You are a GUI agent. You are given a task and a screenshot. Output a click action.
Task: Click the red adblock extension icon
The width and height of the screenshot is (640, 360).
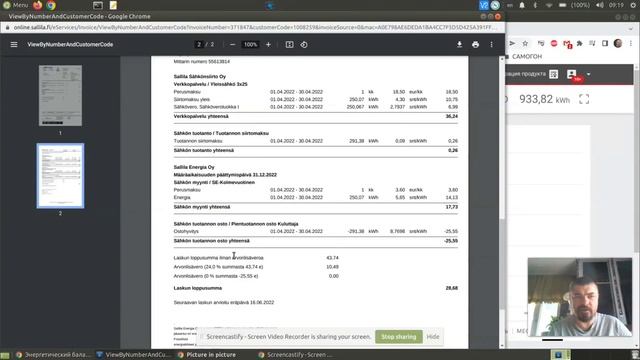pos(554,43)
